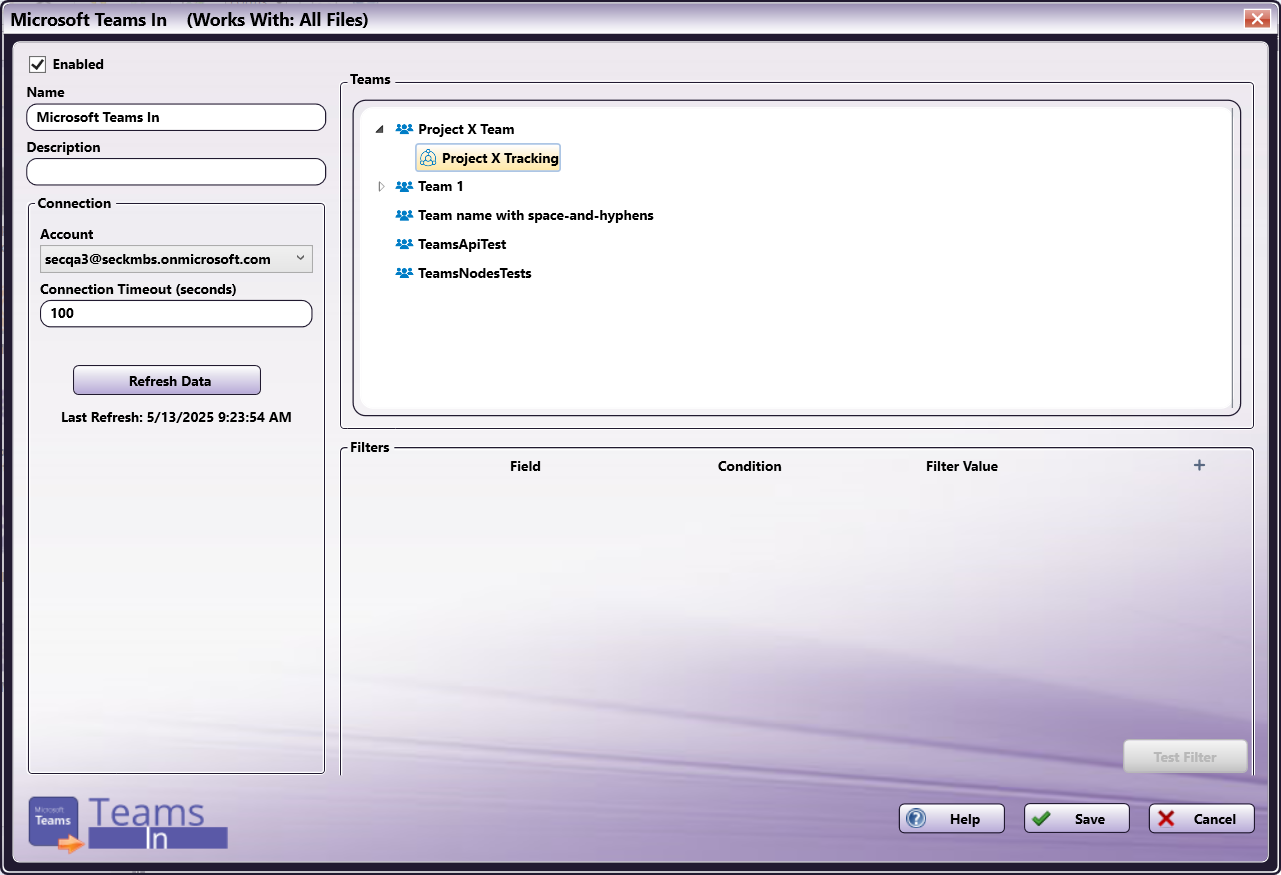This screenshot has height=875, width=1281.
Task: Click the Condition column header
Action: tap(750, 466)
